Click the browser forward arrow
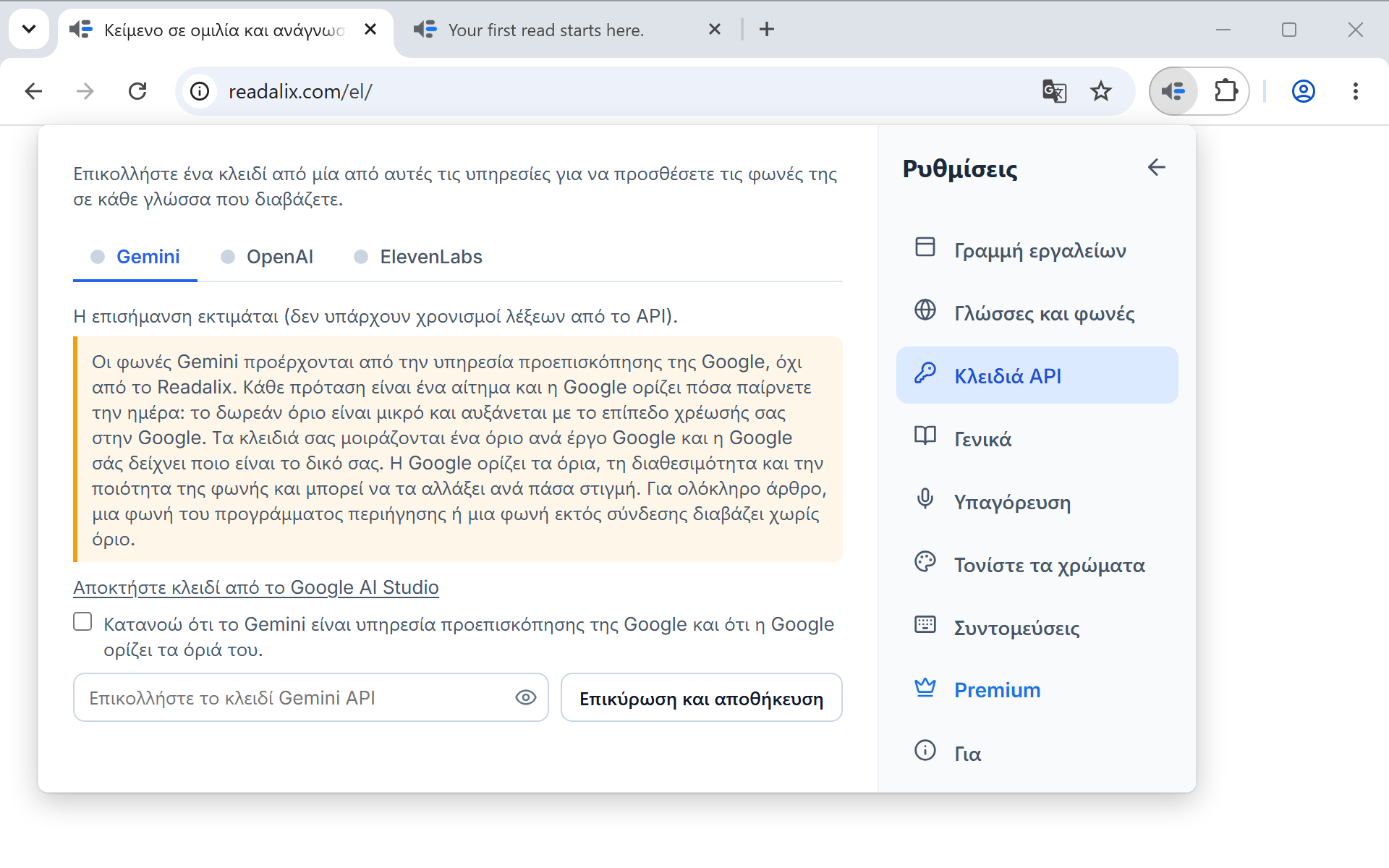The image size is (1389, 868). tap(85, 91)
